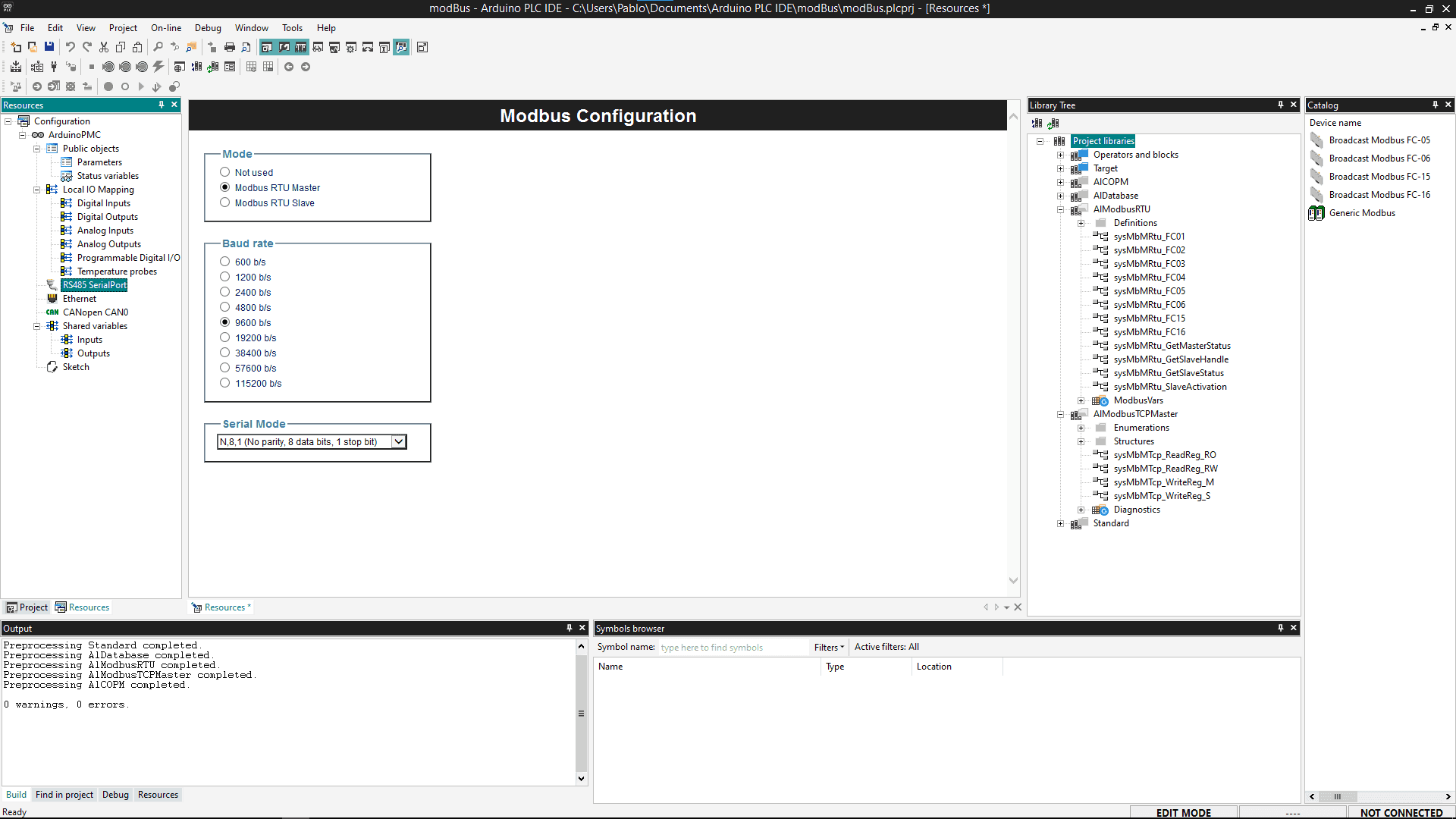The height and width of the screenshot is (819, 1456).
Task: Collapse the AlModbusRTU library node
Action: 1061,209
